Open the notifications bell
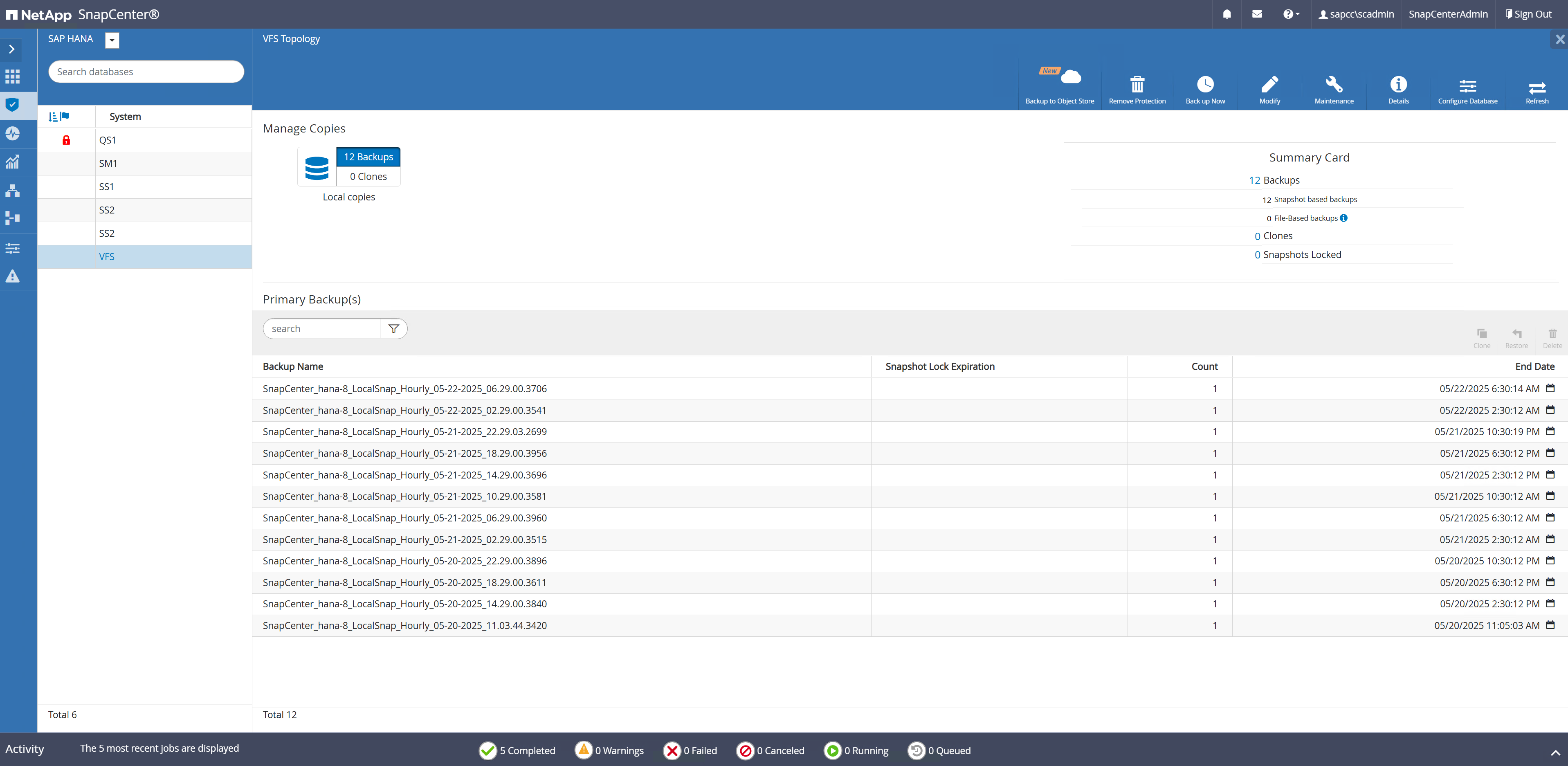This screenshot has height=766, width=1568. coord(1227,14)
